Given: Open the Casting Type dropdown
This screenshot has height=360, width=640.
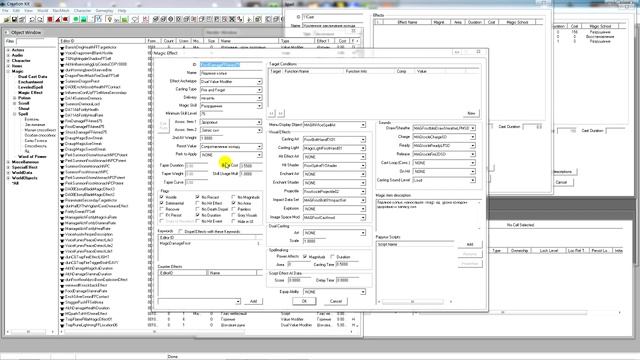Looking at the screenshot, I should click(x=259, y=90).
